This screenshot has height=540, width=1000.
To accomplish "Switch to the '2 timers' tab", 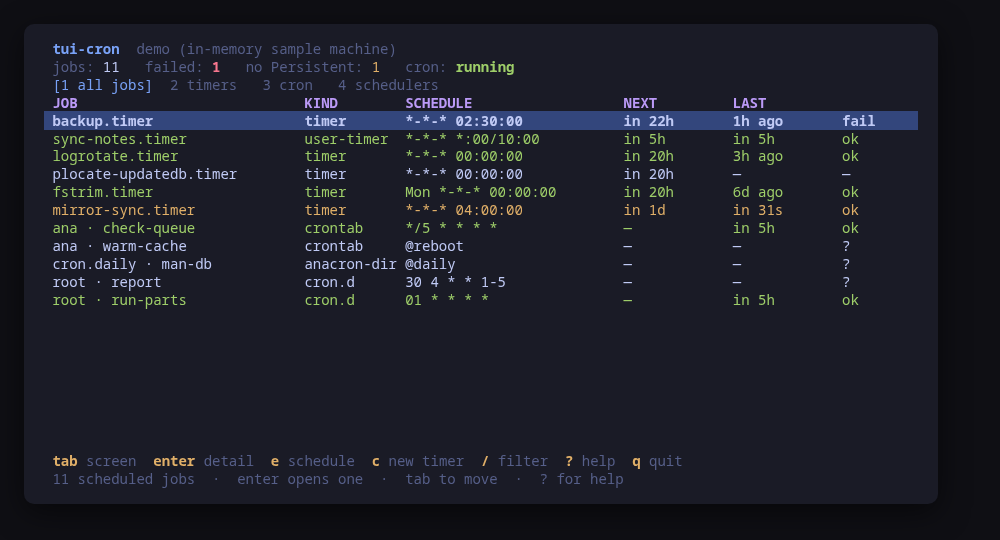I will click(203, 85).
